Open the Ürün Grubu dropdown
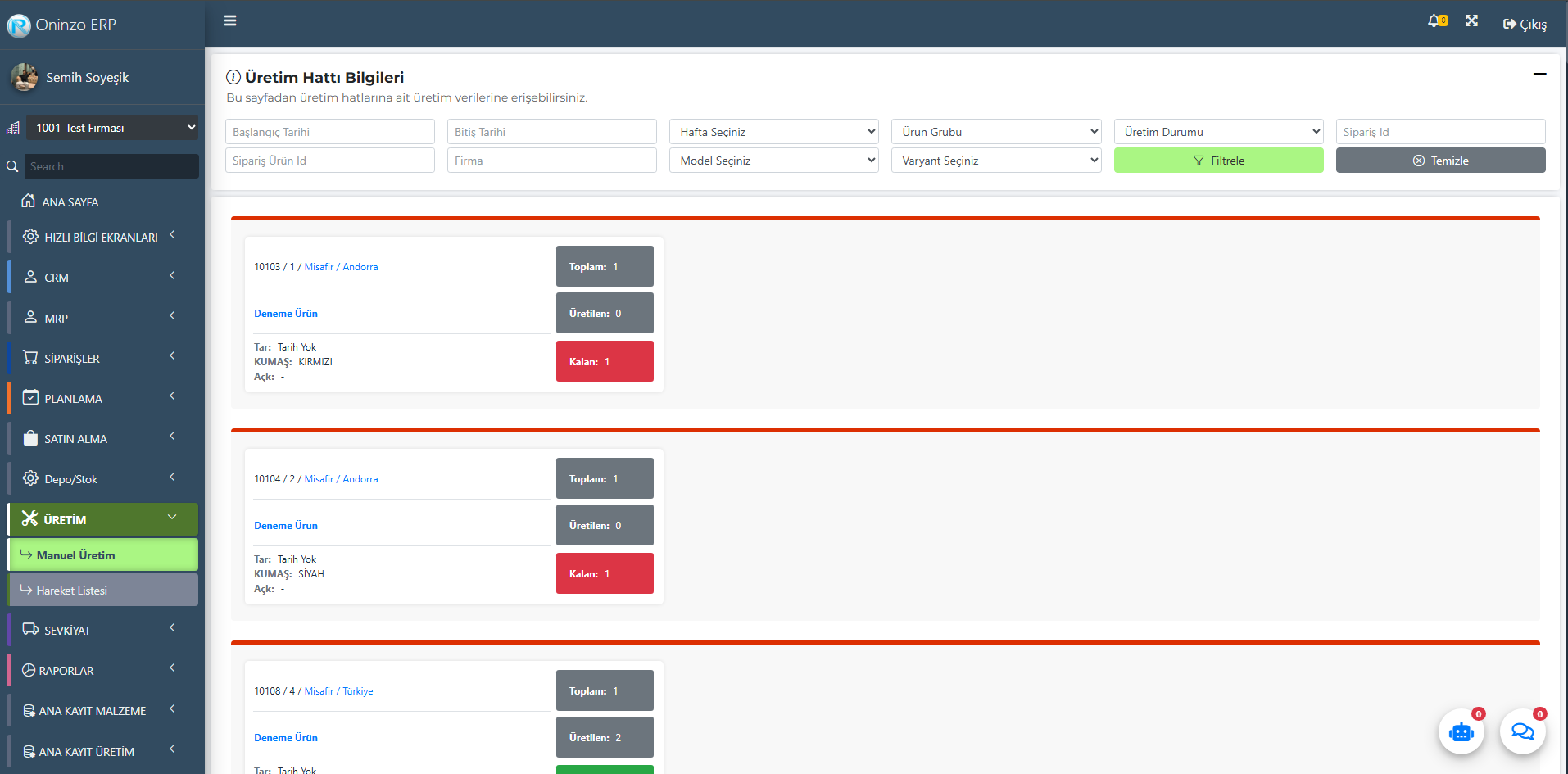Image resolution: width=1568 pixels, height=774 pixels. pyautogui.click(x=995, y=132)
